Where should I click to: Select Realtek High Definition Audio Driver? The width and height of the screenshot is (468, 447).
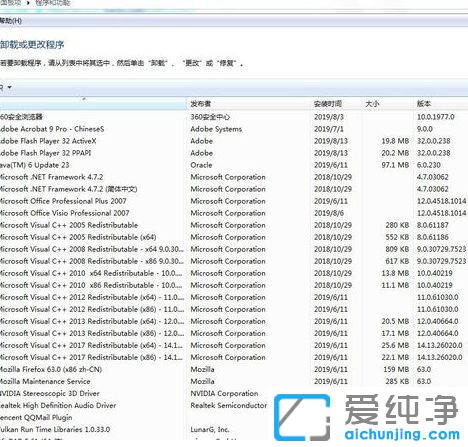[x=58, y=405]
